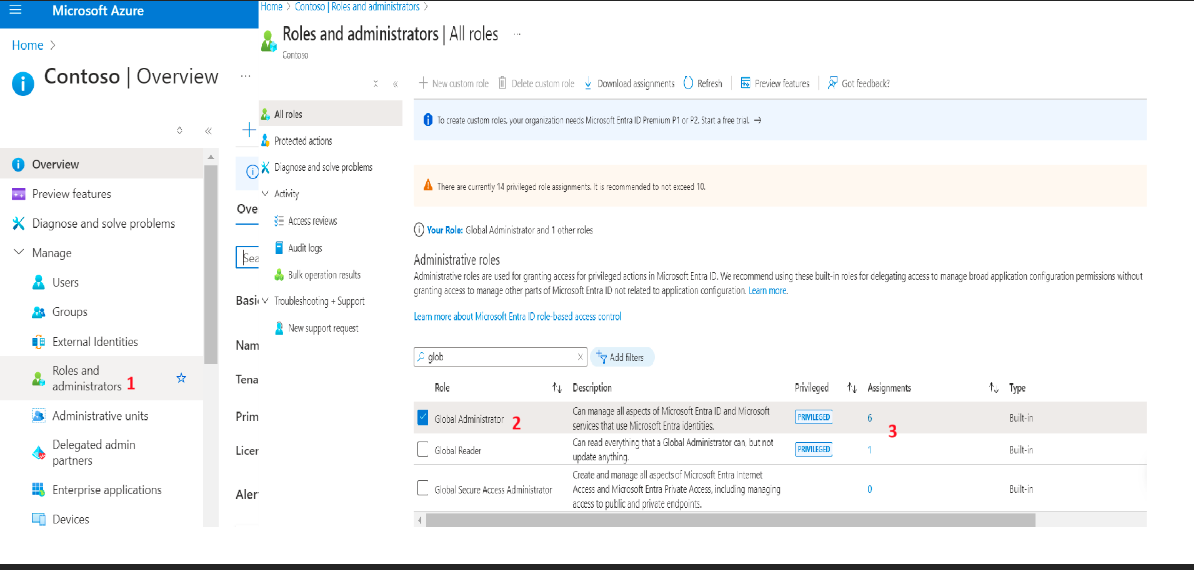Select Overview in the Contoso menu
Viewport: 1194px width, 570px height.
coord(101,164)
